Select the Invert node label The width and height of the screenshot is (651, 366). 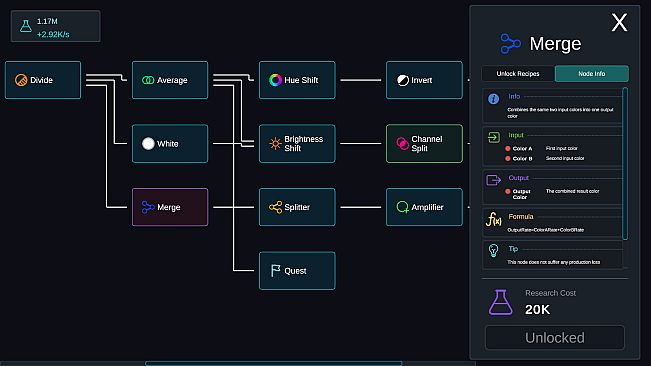click(422, 80)
